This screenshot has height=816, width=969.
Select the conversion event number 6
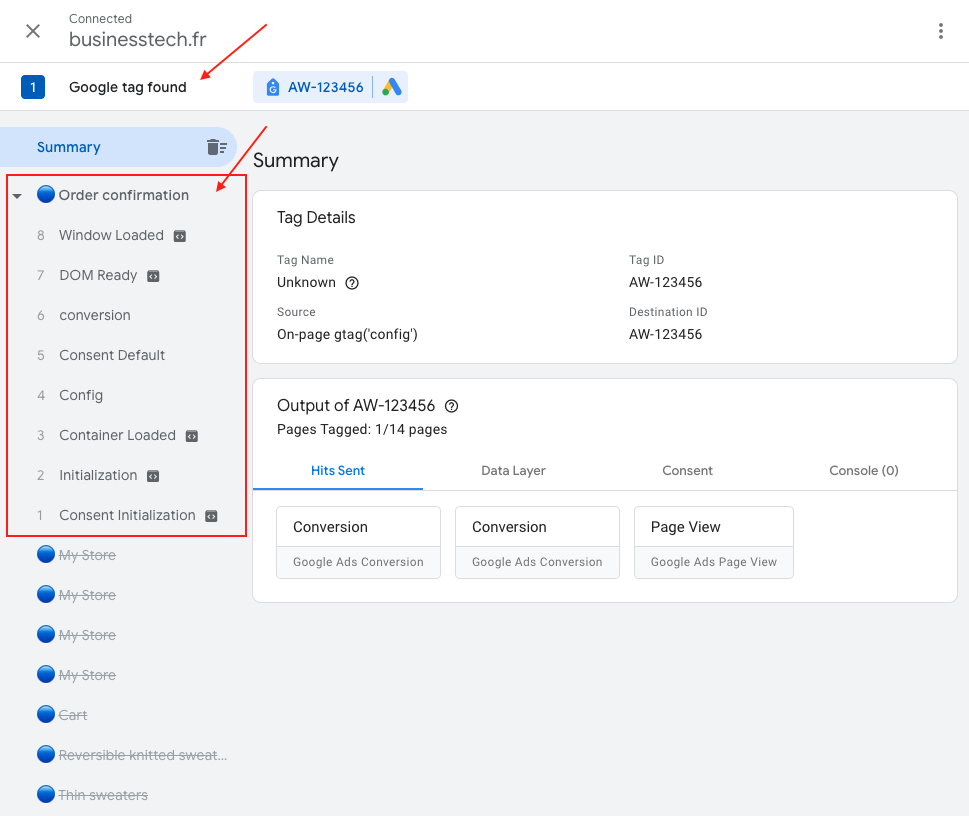coord(95,315)
